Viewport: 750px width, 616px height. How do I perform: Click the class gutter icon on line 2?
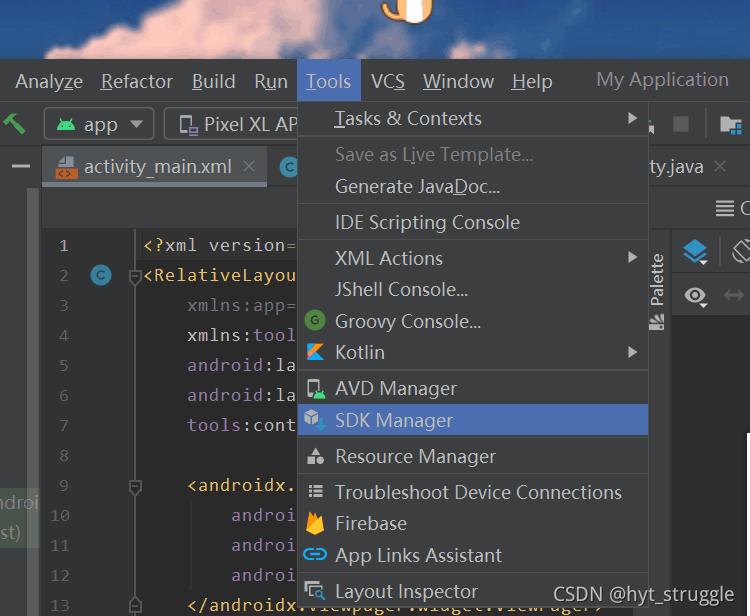point(100,275)
